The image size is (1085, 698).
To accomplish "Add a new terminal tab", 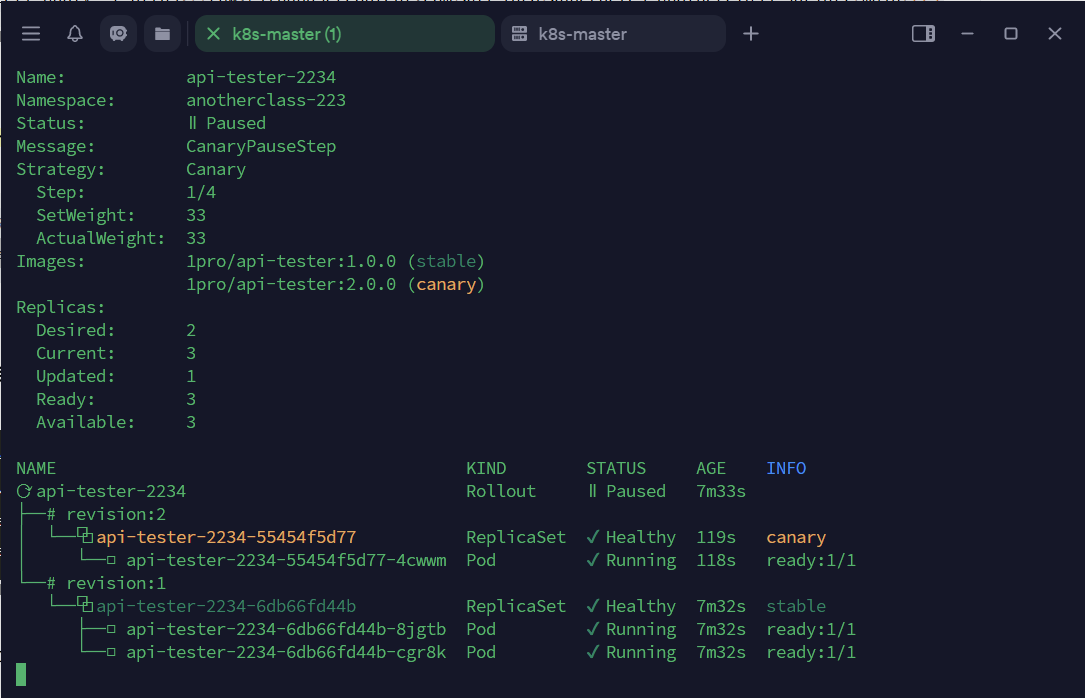I will (x=751, y=34).
